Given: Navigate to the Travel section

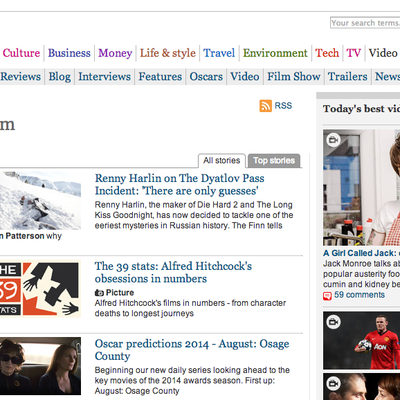Looking at the screenshot, I should pyautogui.click(x=219, y=53).
